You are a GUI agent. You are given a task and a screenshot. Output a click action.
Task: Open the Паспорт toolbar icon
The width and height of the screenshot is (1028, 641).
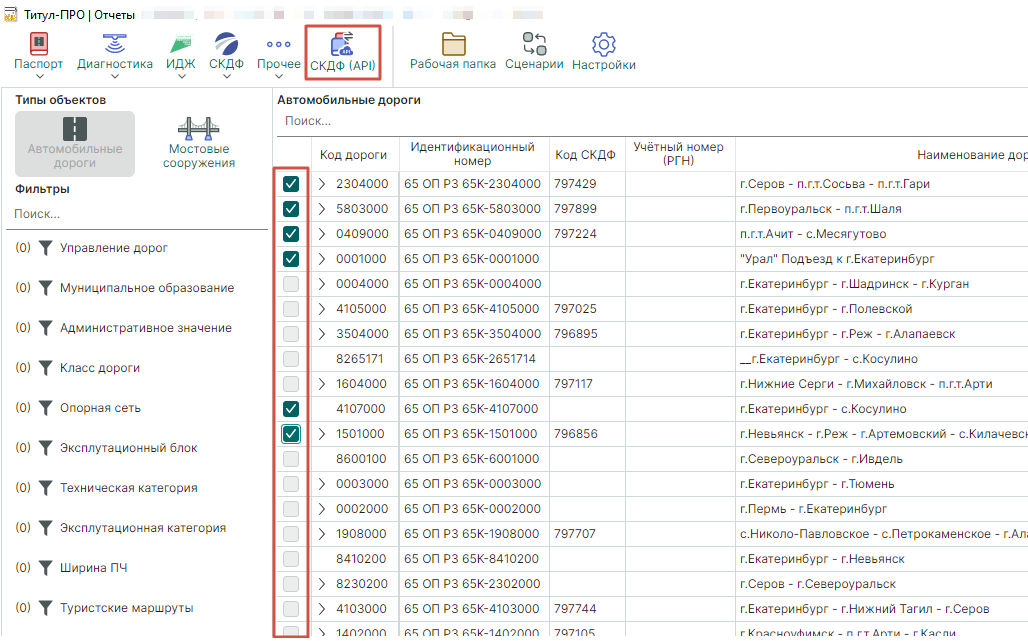[x=39, y=45]
